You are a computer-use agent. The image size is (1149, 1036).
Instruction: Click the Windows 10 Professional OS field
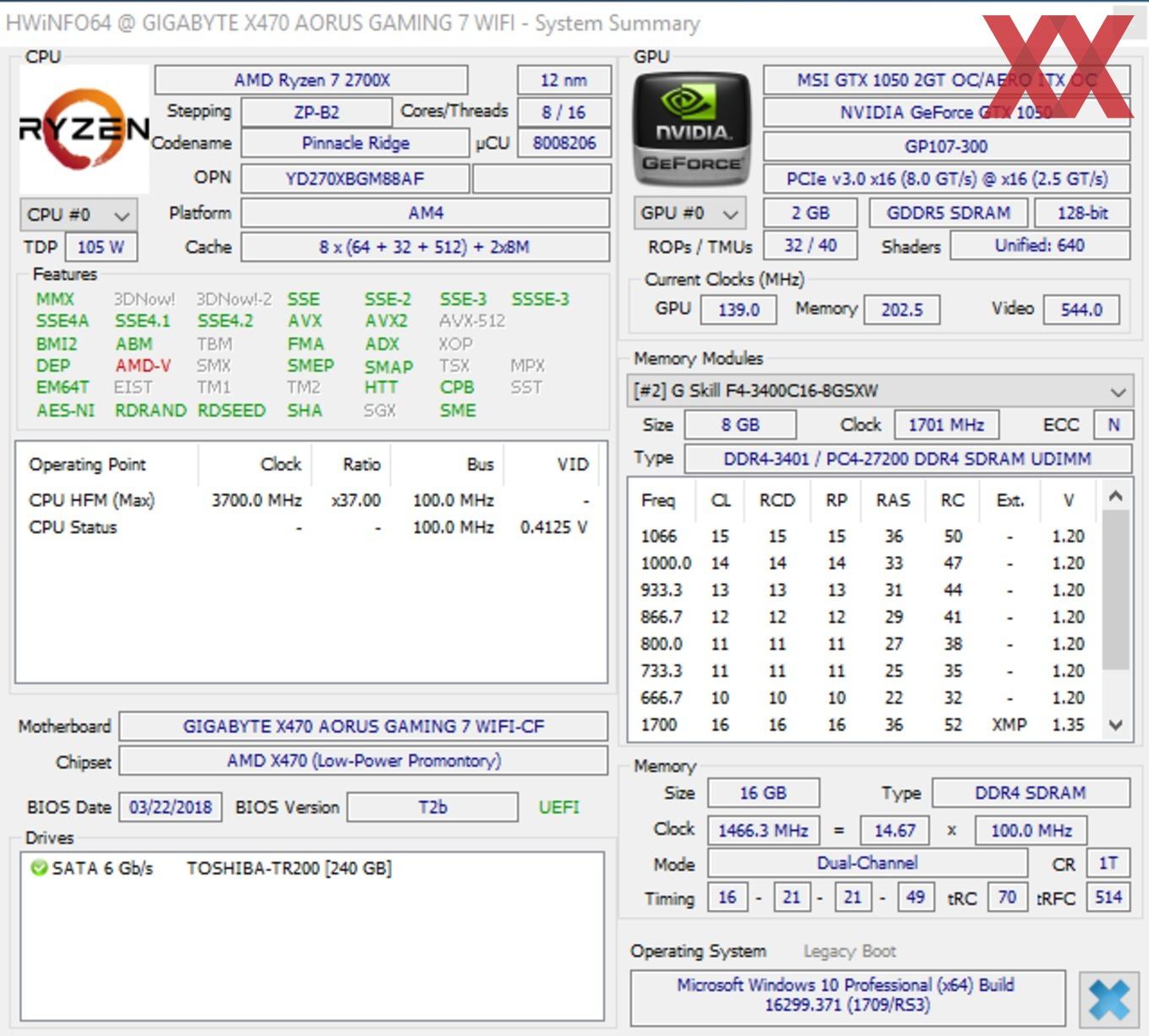[x=847, y=997]
